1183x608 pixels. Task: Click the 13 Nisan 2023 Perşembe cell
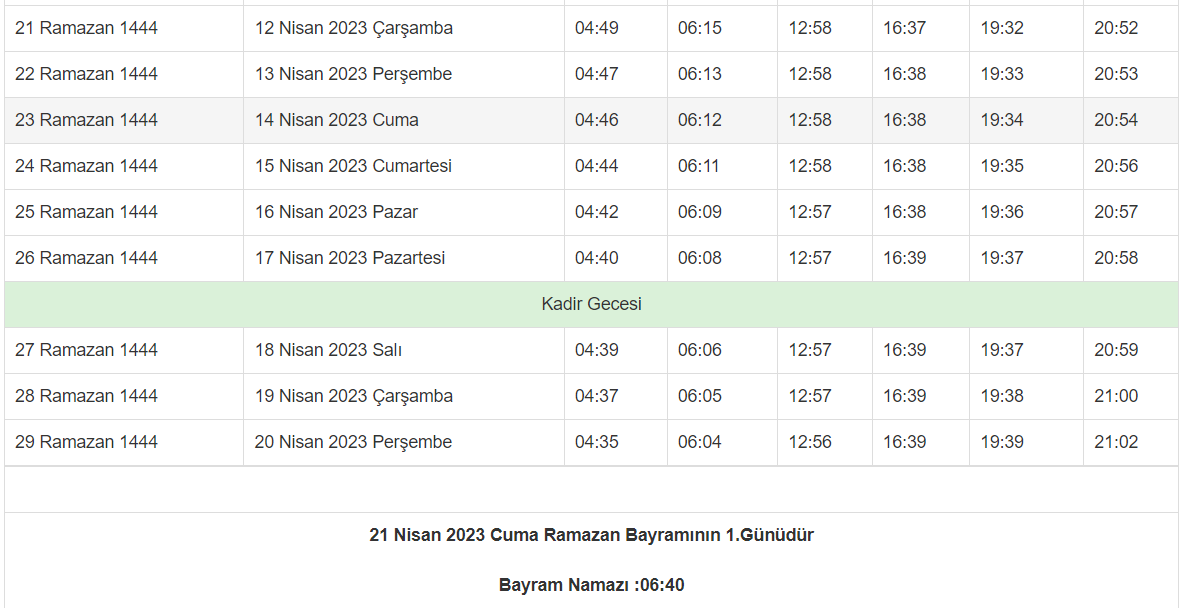pyautogui.click(x=353, y=74)
